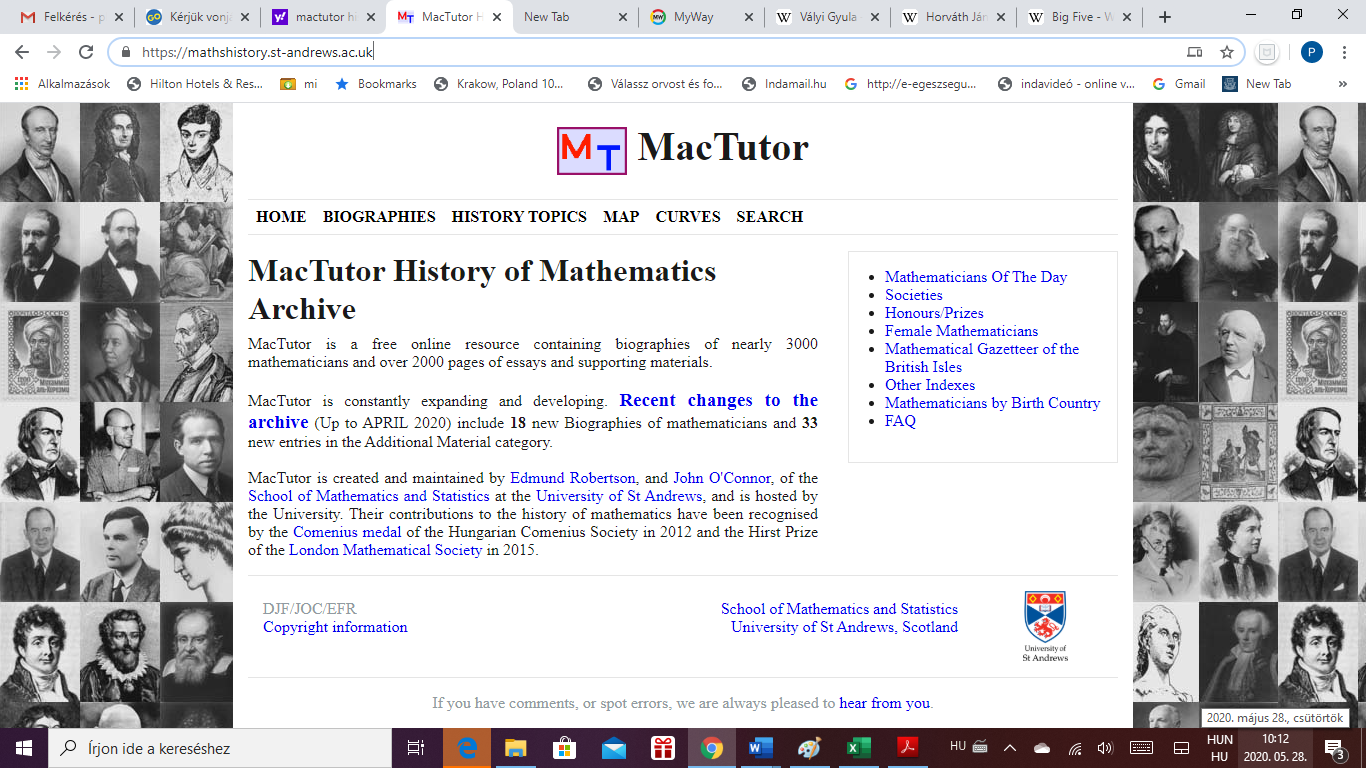
Task: Switch to the Yahoo mactutor tab
Action: (x=322, y=17)
